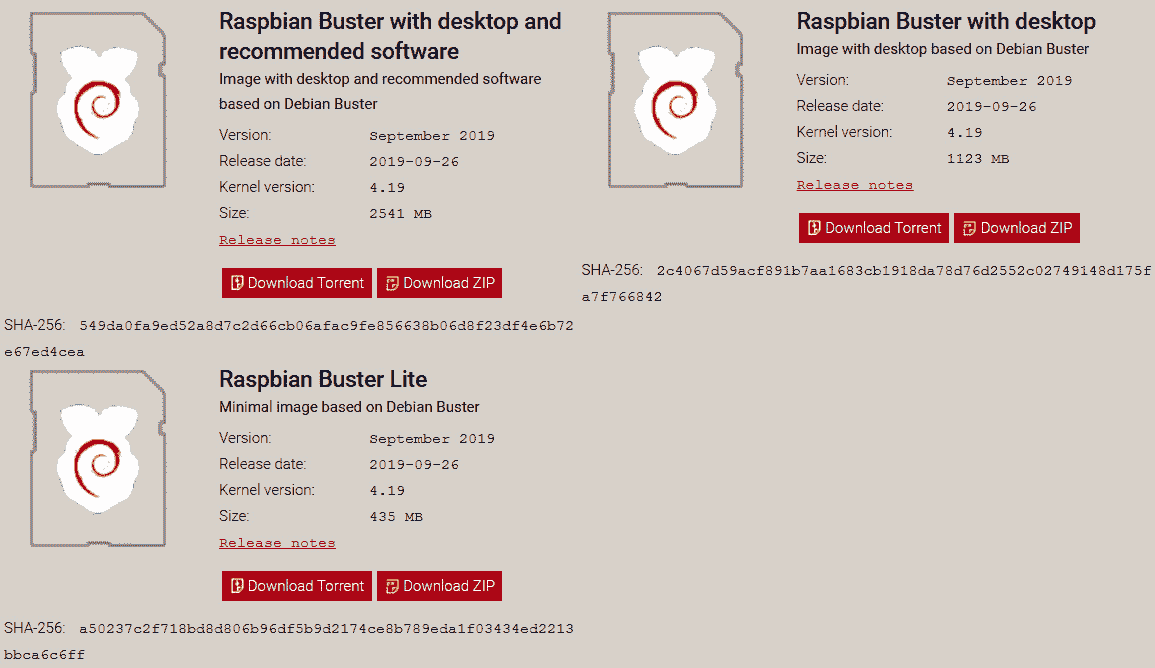This screenshot has width=1155, height=668.
Task: Download ZIP for recommended software edition
Action: pos(439,283)
